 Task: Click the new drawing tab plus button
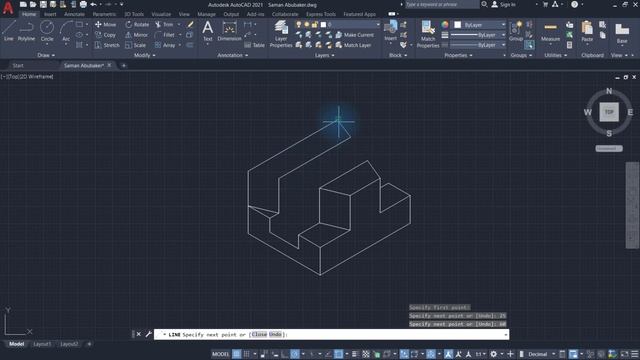click(x=124, y=65)
